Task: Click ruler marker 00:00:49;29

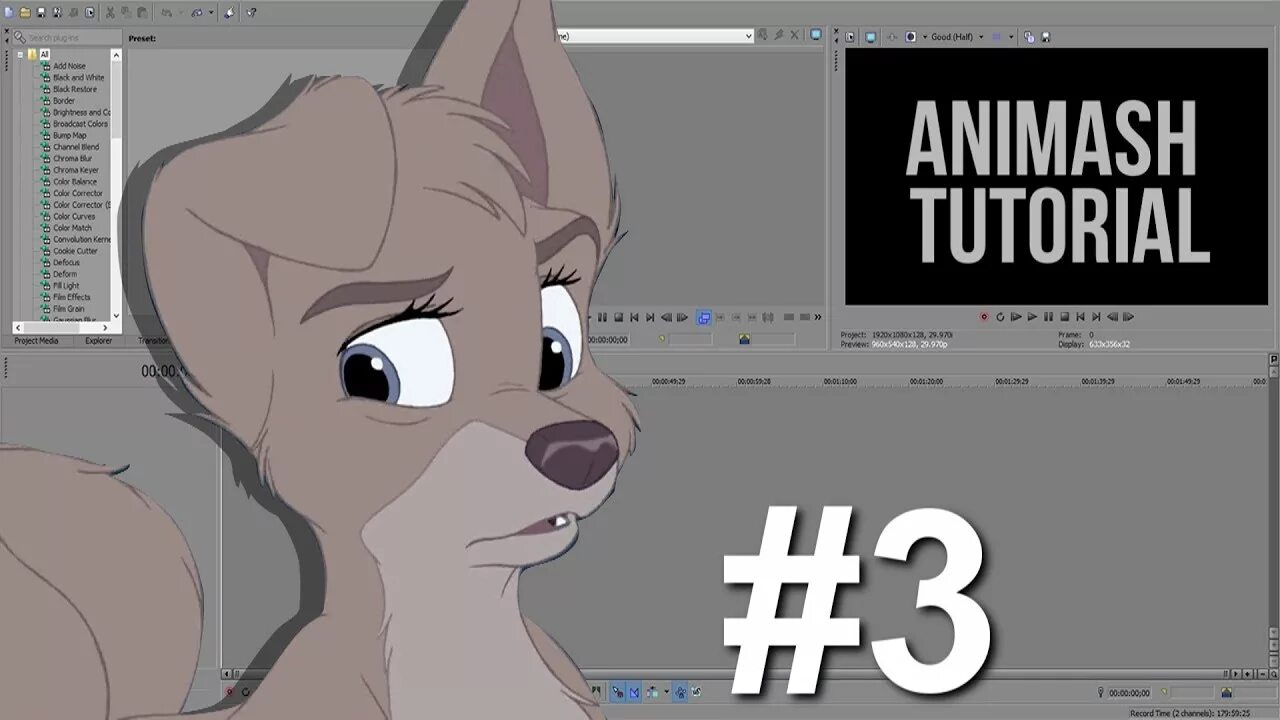Action: [x=669, y=381]
